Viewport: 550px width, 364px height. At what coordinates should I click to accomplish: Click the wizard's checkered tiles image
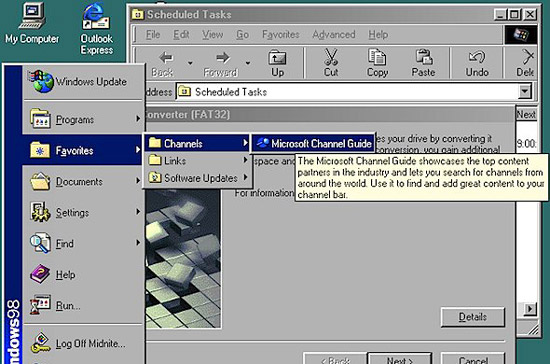pos(183,258)
